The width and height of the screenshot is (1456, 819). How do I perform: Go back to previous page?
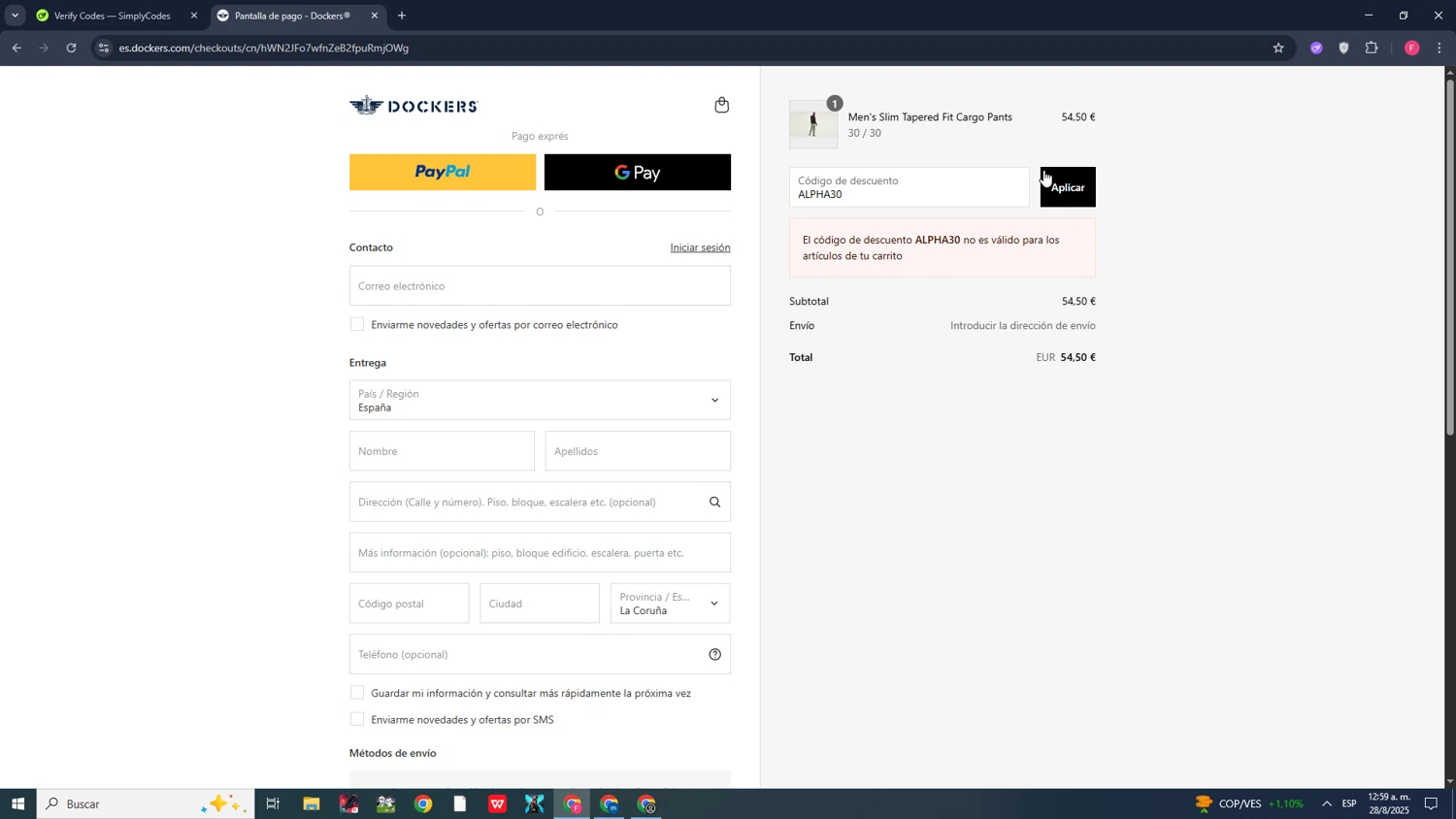click(17, 48)
